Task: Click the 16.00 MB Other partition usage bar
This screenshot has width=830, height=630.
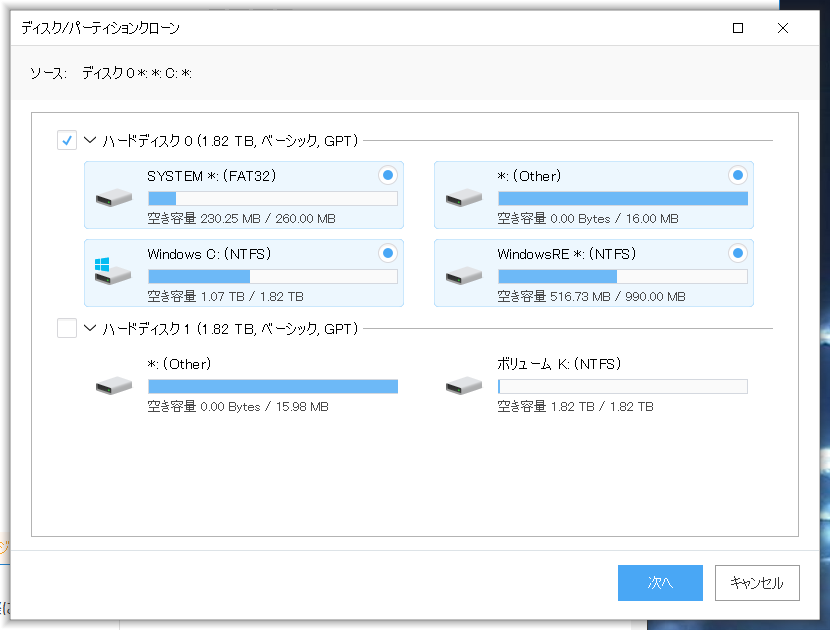Action: [x=622, y=199]
